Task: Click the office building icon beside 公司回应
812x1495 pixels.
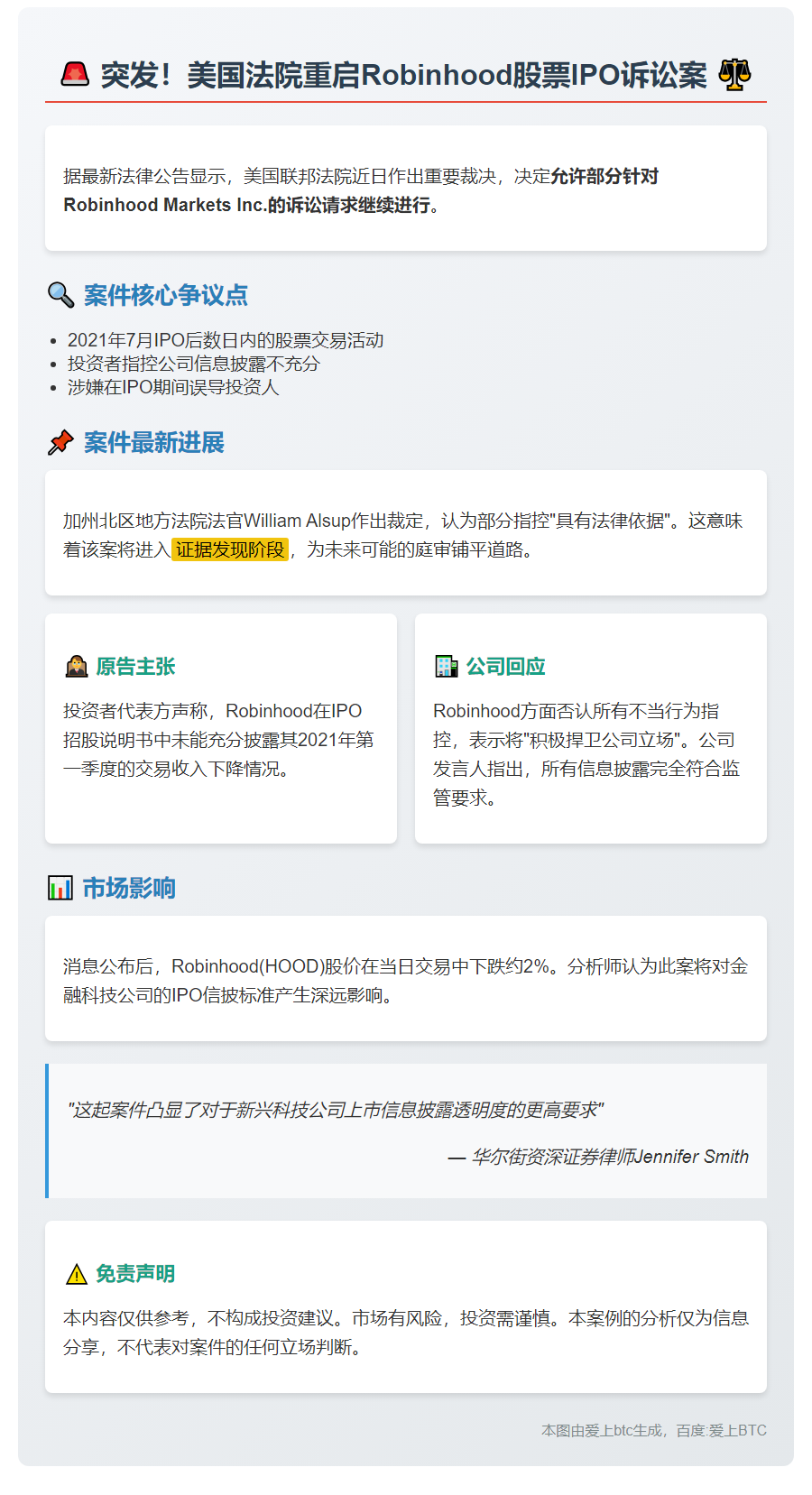Action: 447,667
